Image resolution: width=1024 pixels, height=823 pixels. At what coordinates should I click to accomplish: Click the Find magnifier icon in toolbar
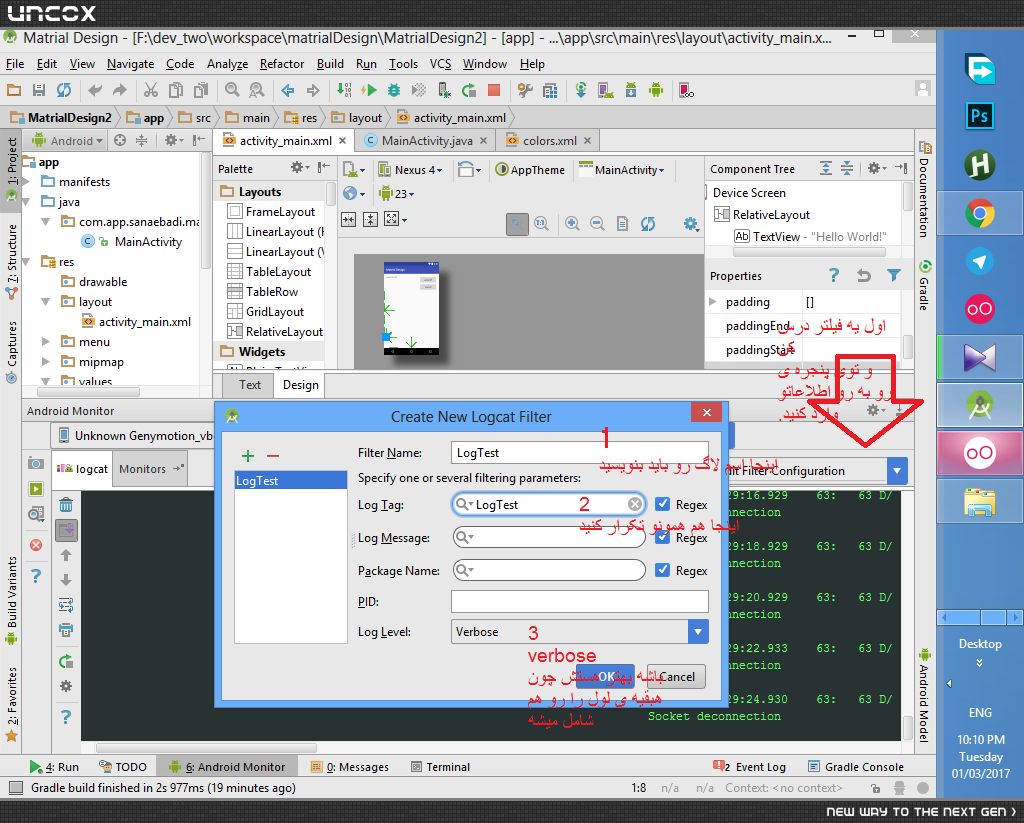(232, 90)
